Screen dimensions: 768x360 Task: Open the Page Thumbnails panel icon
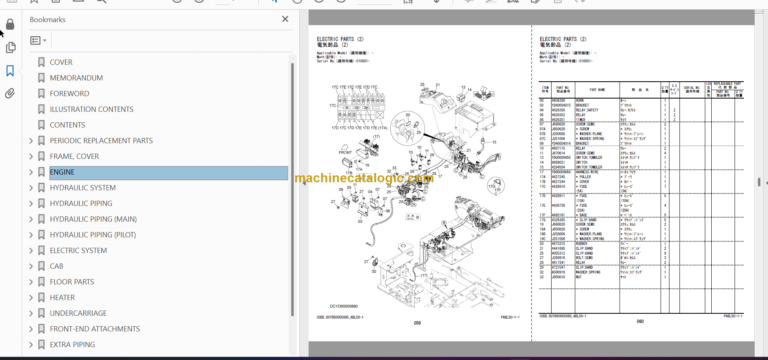coord(10,48)
